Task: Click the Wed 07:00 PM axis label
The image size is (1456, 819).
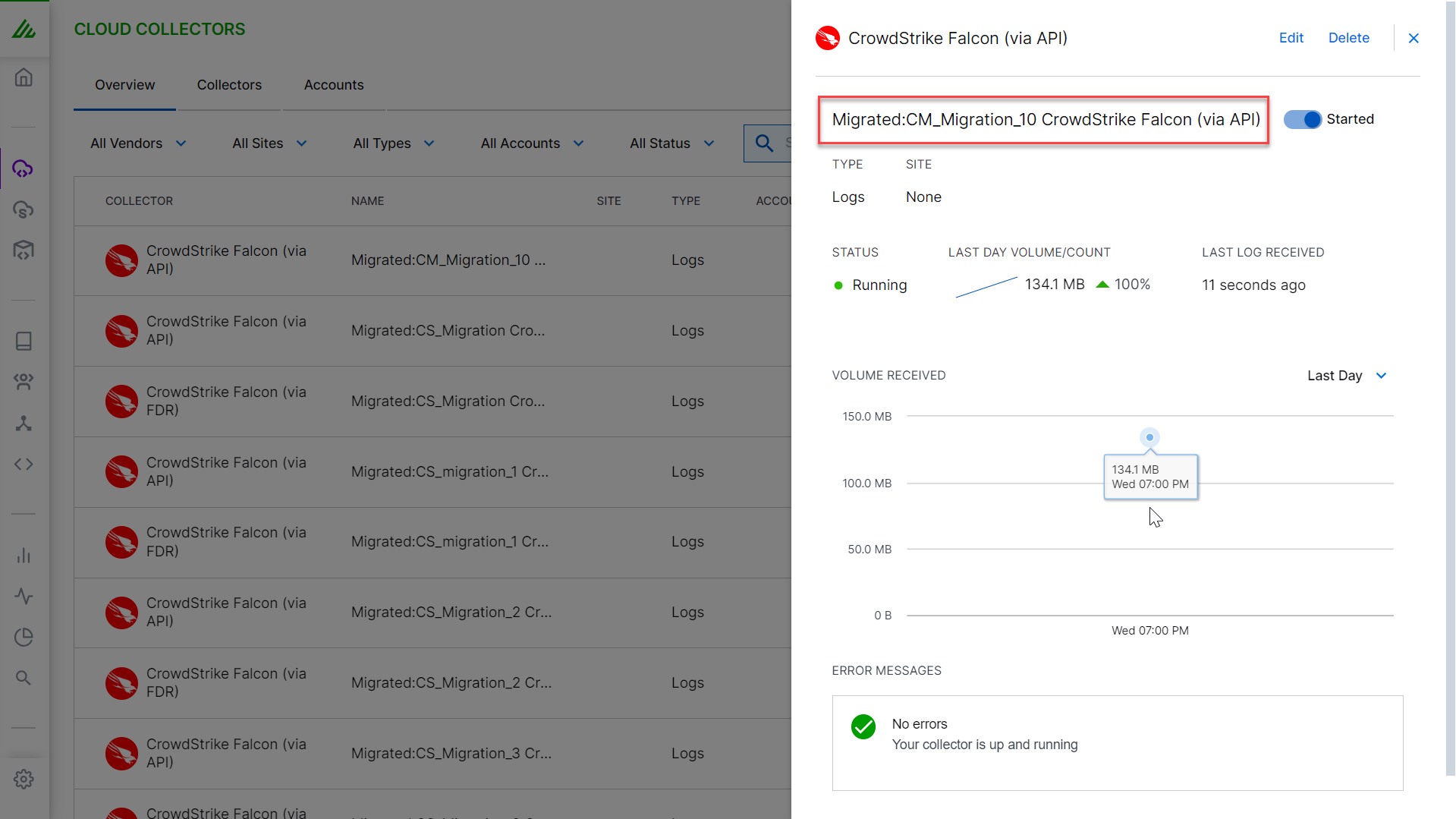Action: pos(1149,631)
